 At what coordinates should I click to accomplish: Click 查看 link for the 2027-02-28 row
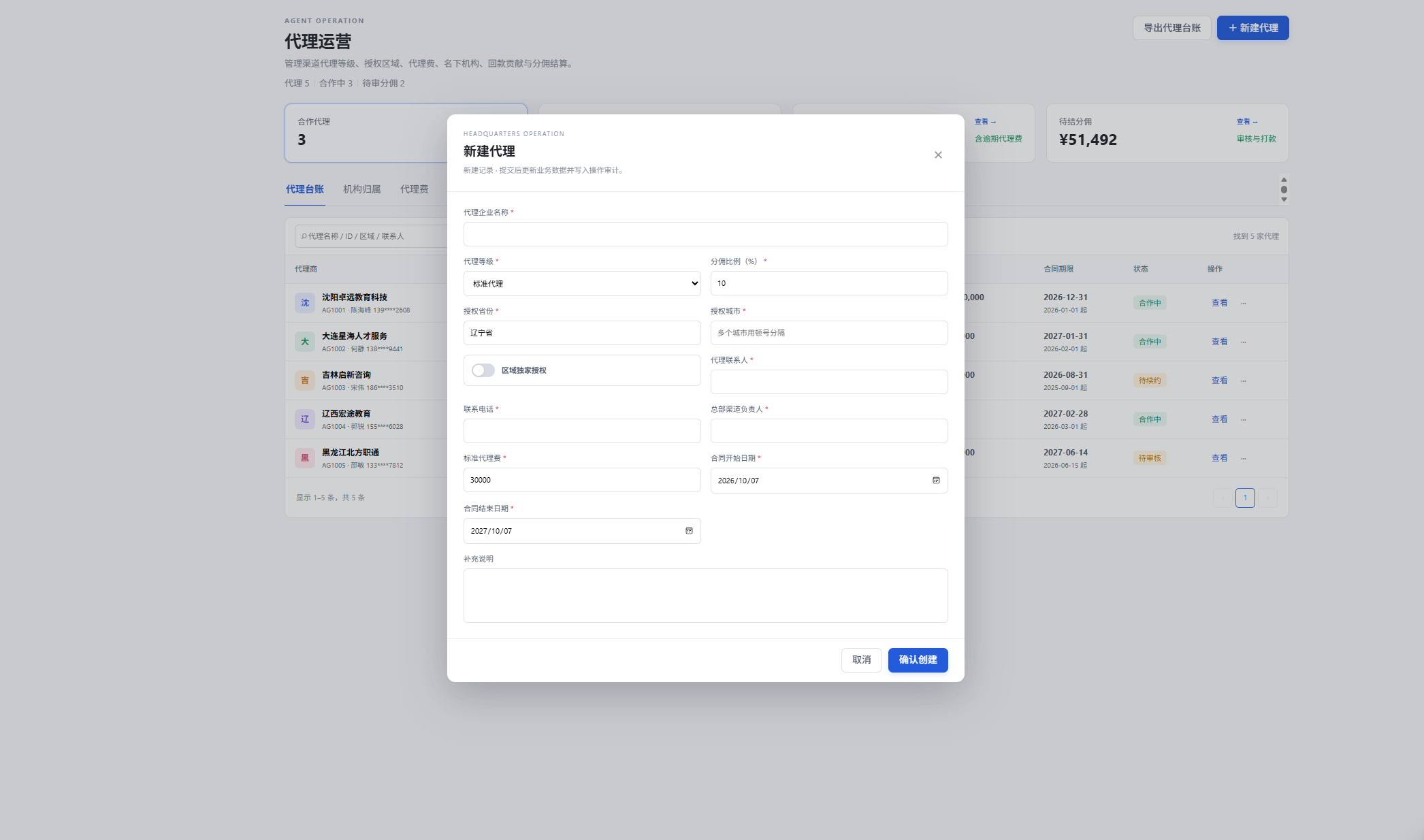click(1219, 419)
